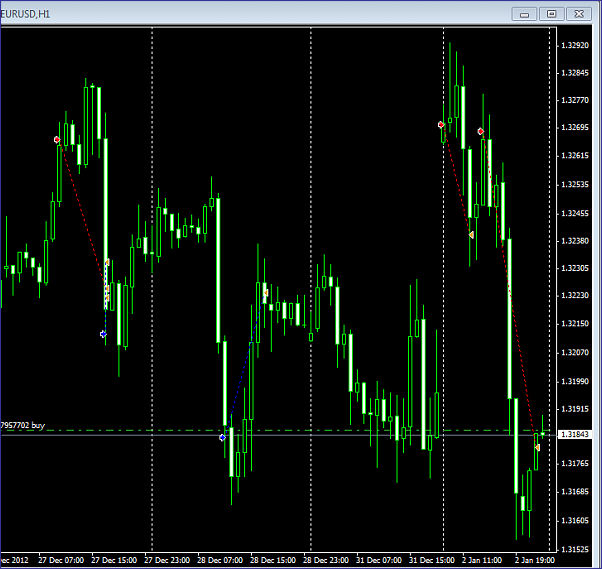Click time axis label 28 Dec 15:00
This screenshot has width=602, height=569.
(x=273, y=560)
